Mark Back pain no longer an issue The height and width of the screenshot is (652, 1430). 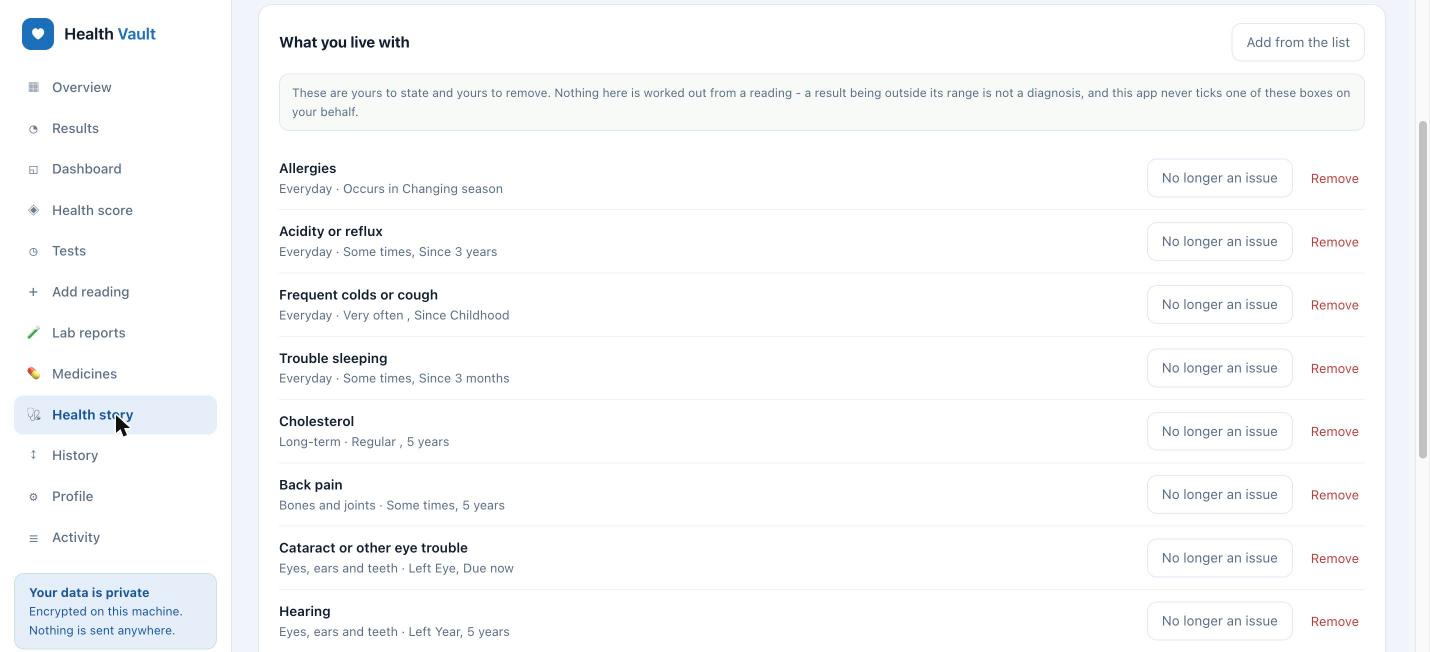pos(1219,494)
